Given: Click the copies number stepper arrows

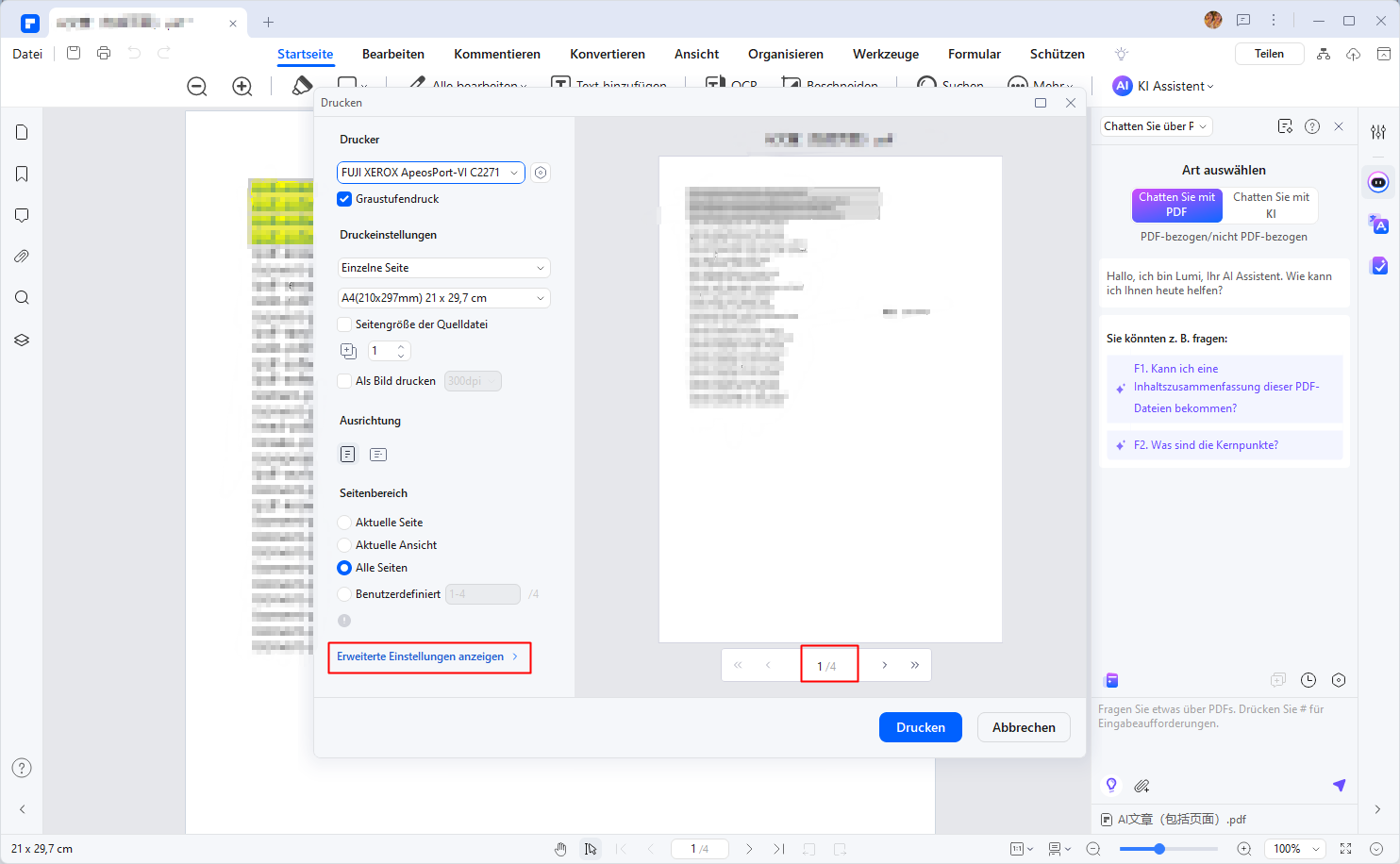Looking at the screenshot, I should (x=401, y=351).
